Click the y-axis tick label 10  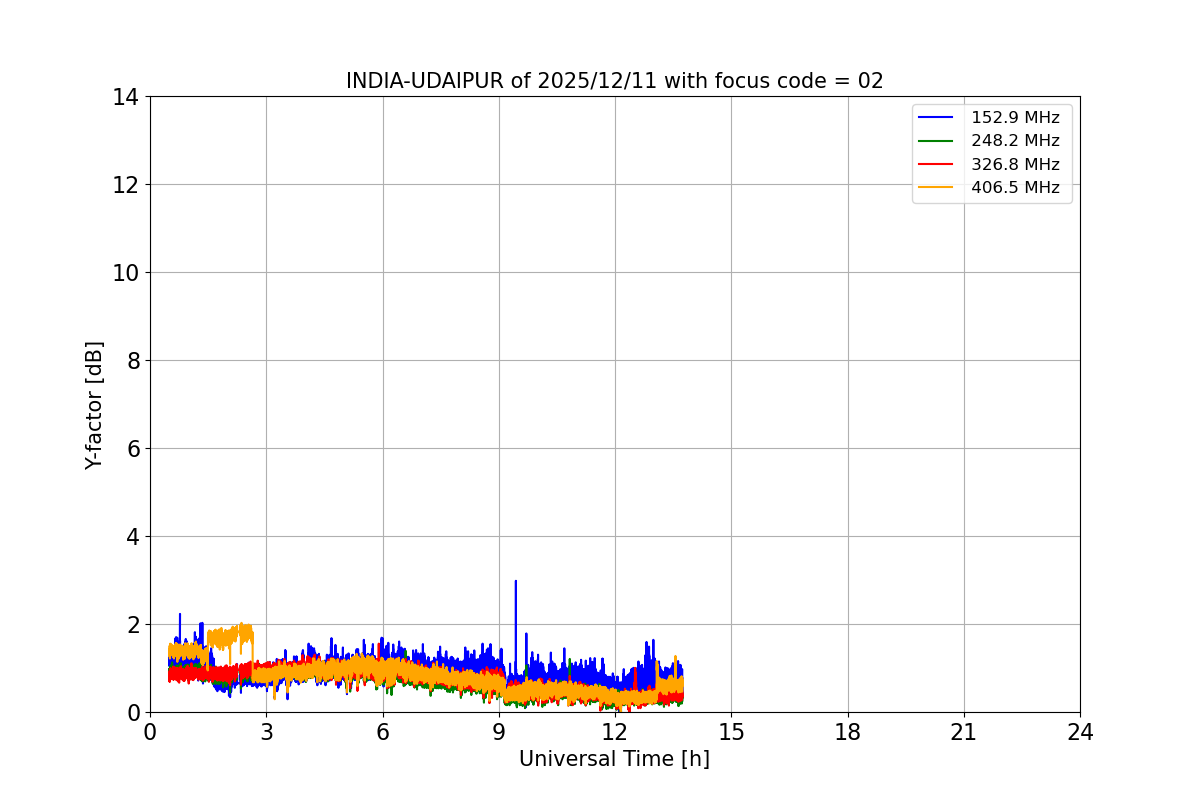click(126, 273)
